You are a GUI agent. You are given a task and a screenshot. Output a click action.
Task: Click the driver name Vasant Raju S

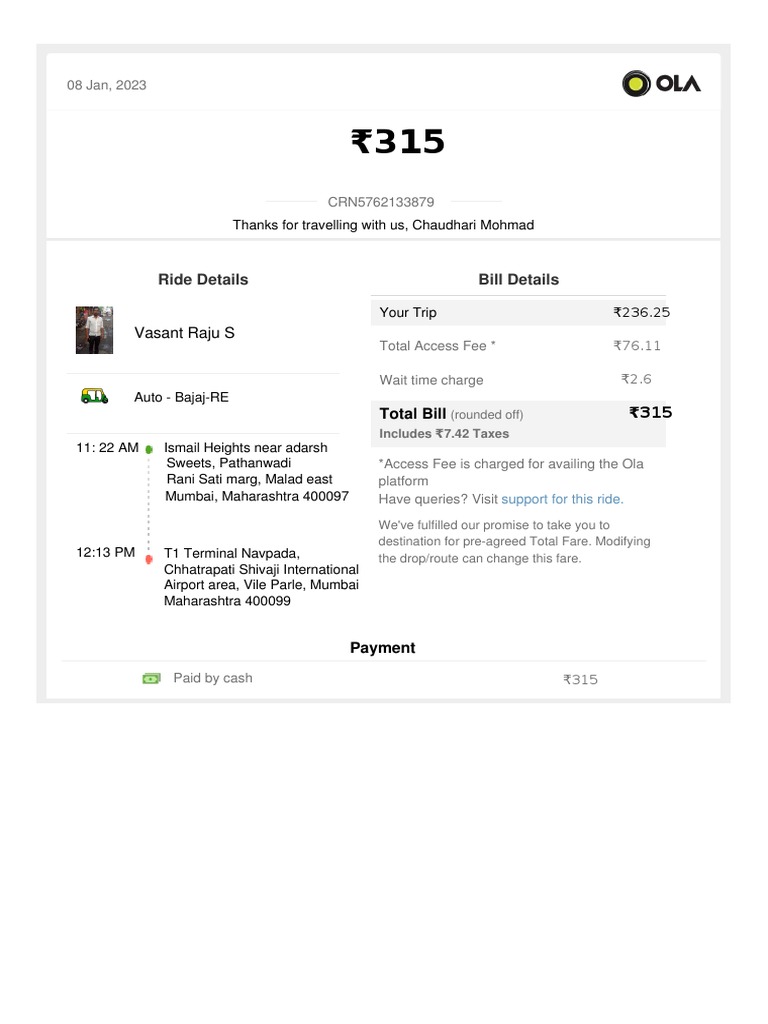[x=185, y=333]
